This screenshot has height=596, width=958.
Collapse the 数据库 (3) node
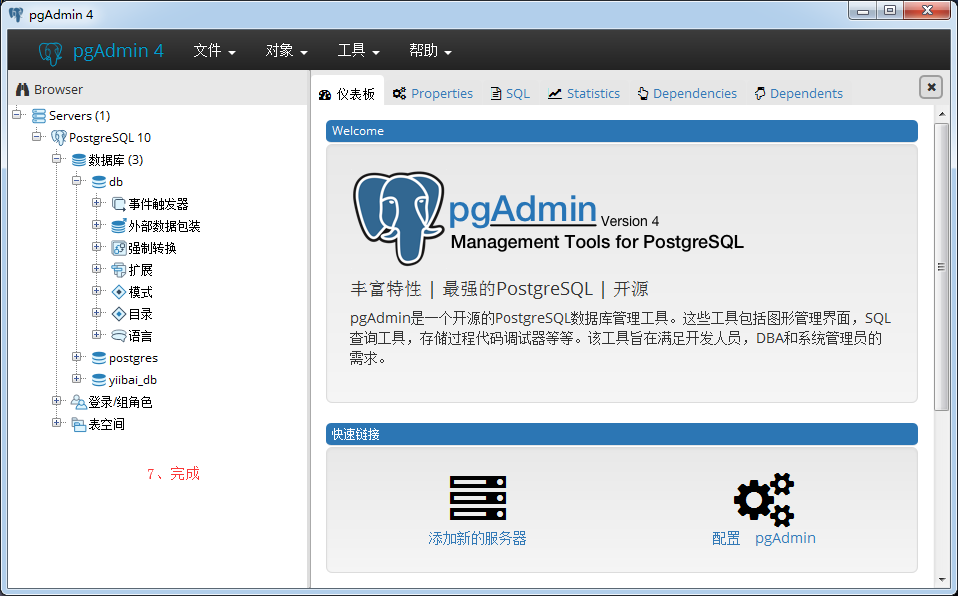pos(57,158)
